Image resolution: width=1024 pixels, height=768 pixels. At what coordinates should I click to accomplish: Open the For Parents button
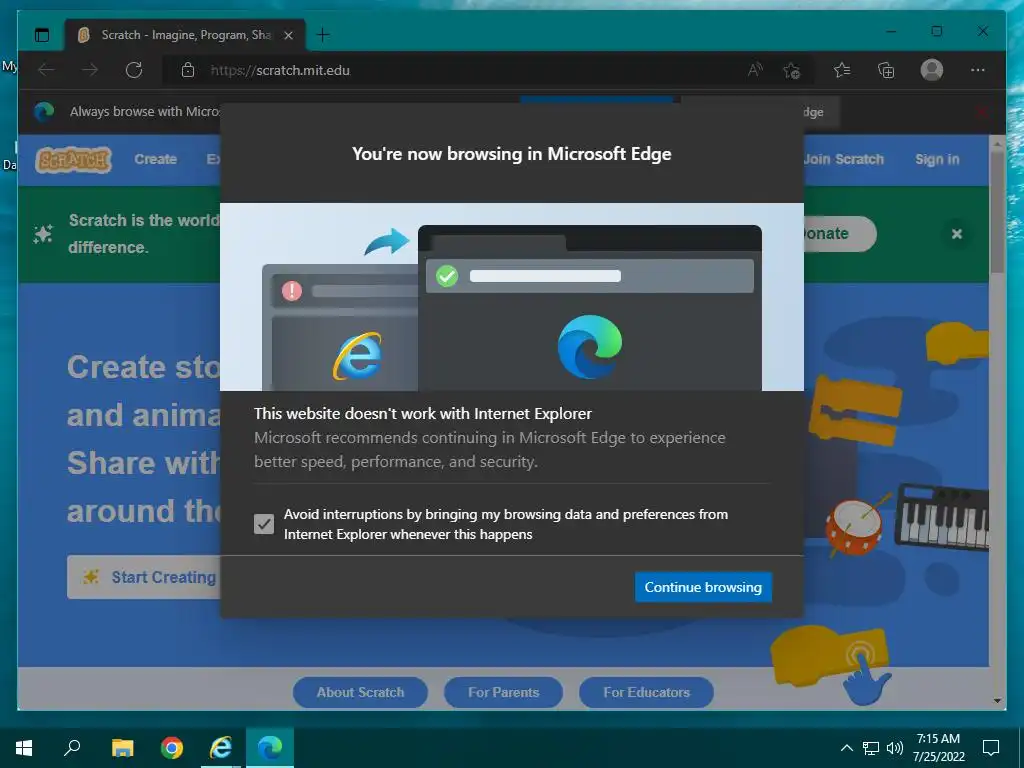pos(504,692)
